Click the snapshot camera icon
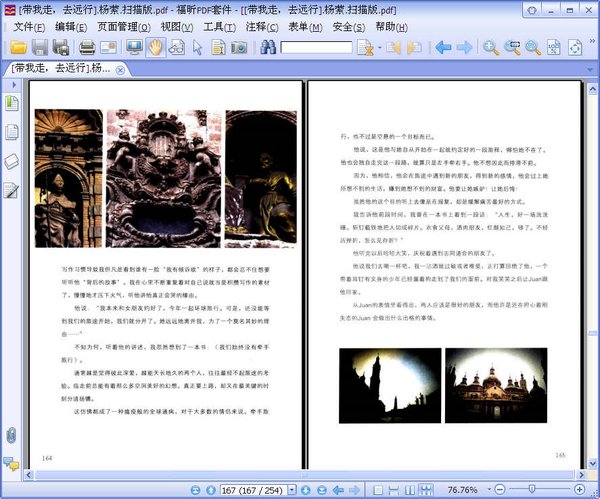Image resolution: width=600 pixels, height=499 pixels. tap(239, 47)
